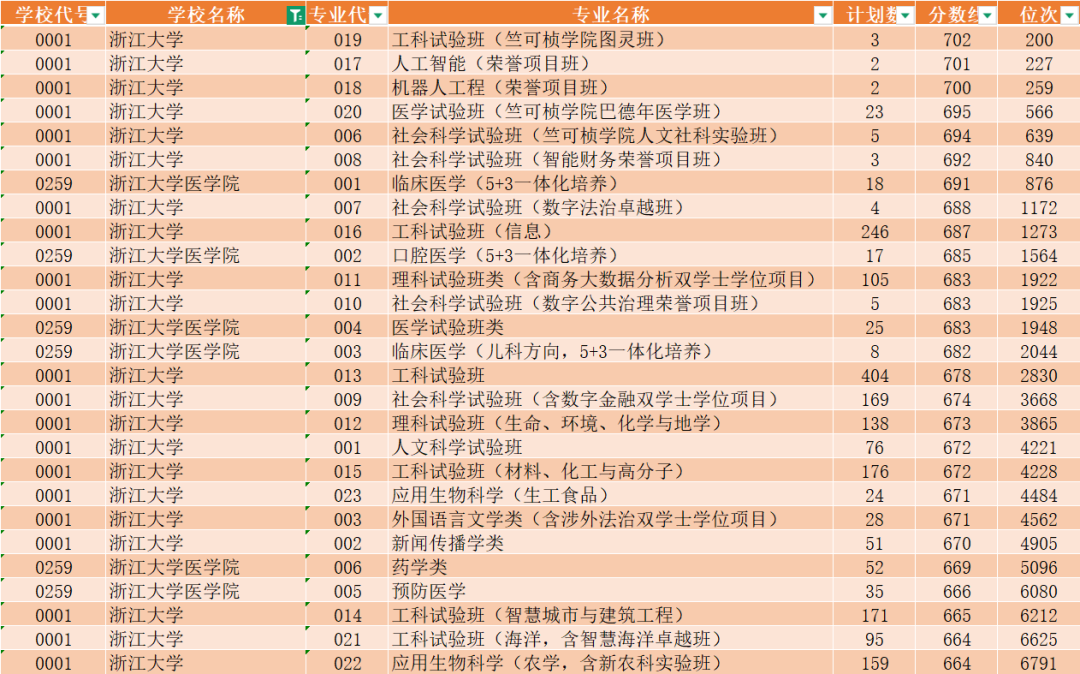Click the plan count cell showing 404
1080x674 pixels.
click(875, 376)
